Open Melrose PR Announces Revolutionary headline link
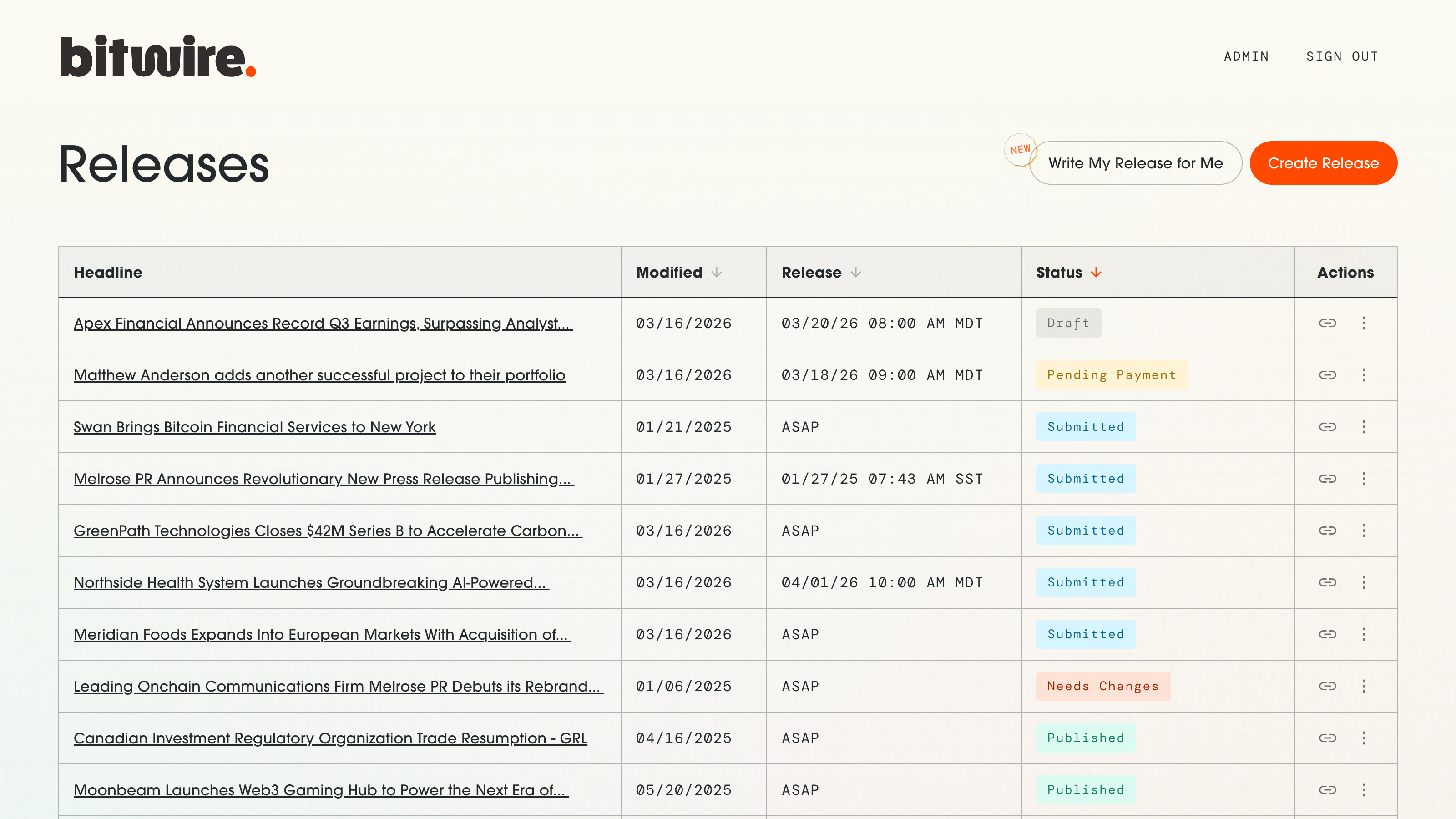 (324, 479)
